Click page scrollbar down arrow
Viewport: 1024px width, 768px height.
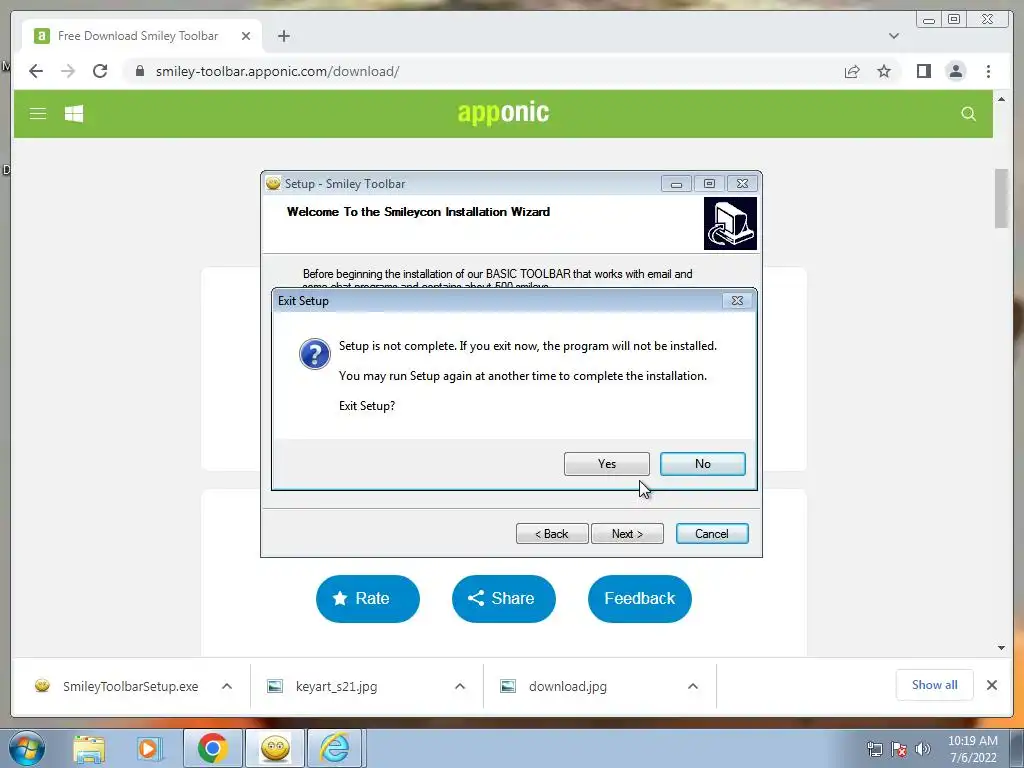tap(1001, 648)
